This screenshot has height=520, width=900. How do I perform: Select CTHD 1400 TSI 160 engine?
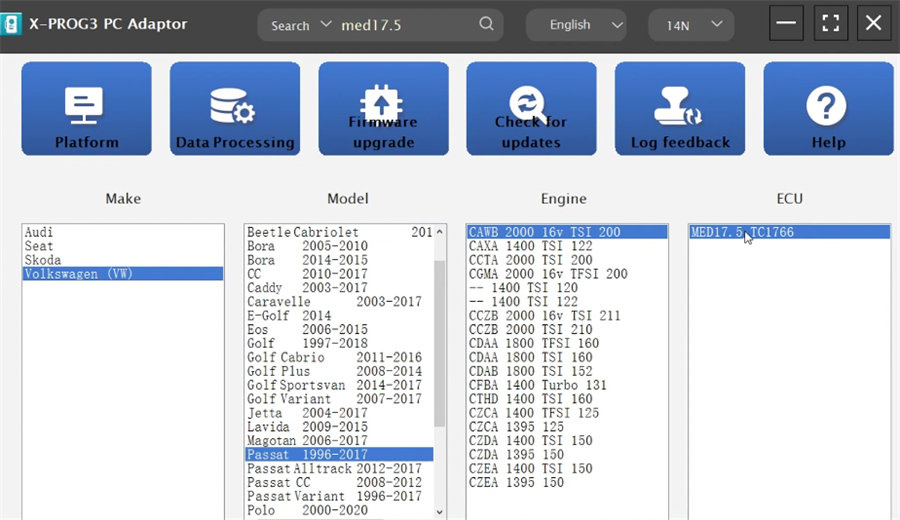tap(567, 399)
